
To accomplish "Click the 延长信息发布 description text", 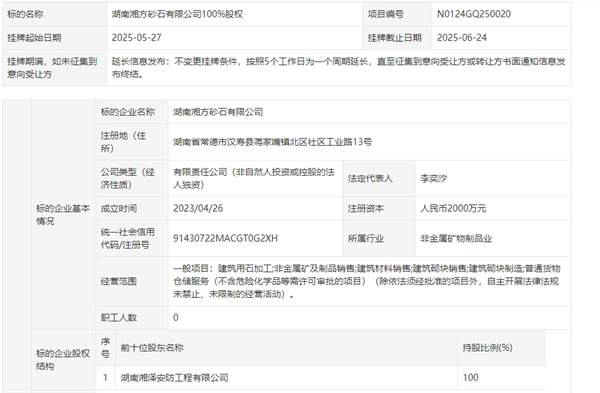I will [x=338, y=68].
